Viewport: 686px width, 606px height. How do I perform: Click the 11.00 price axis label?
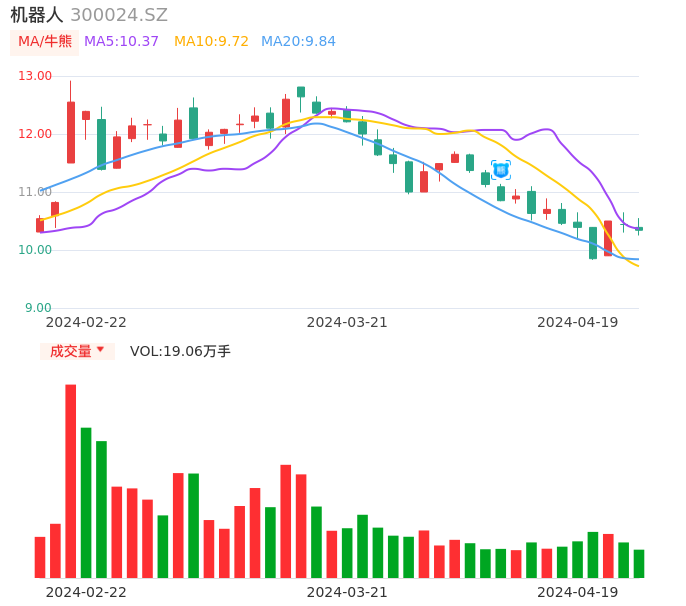tap(36, 192)
